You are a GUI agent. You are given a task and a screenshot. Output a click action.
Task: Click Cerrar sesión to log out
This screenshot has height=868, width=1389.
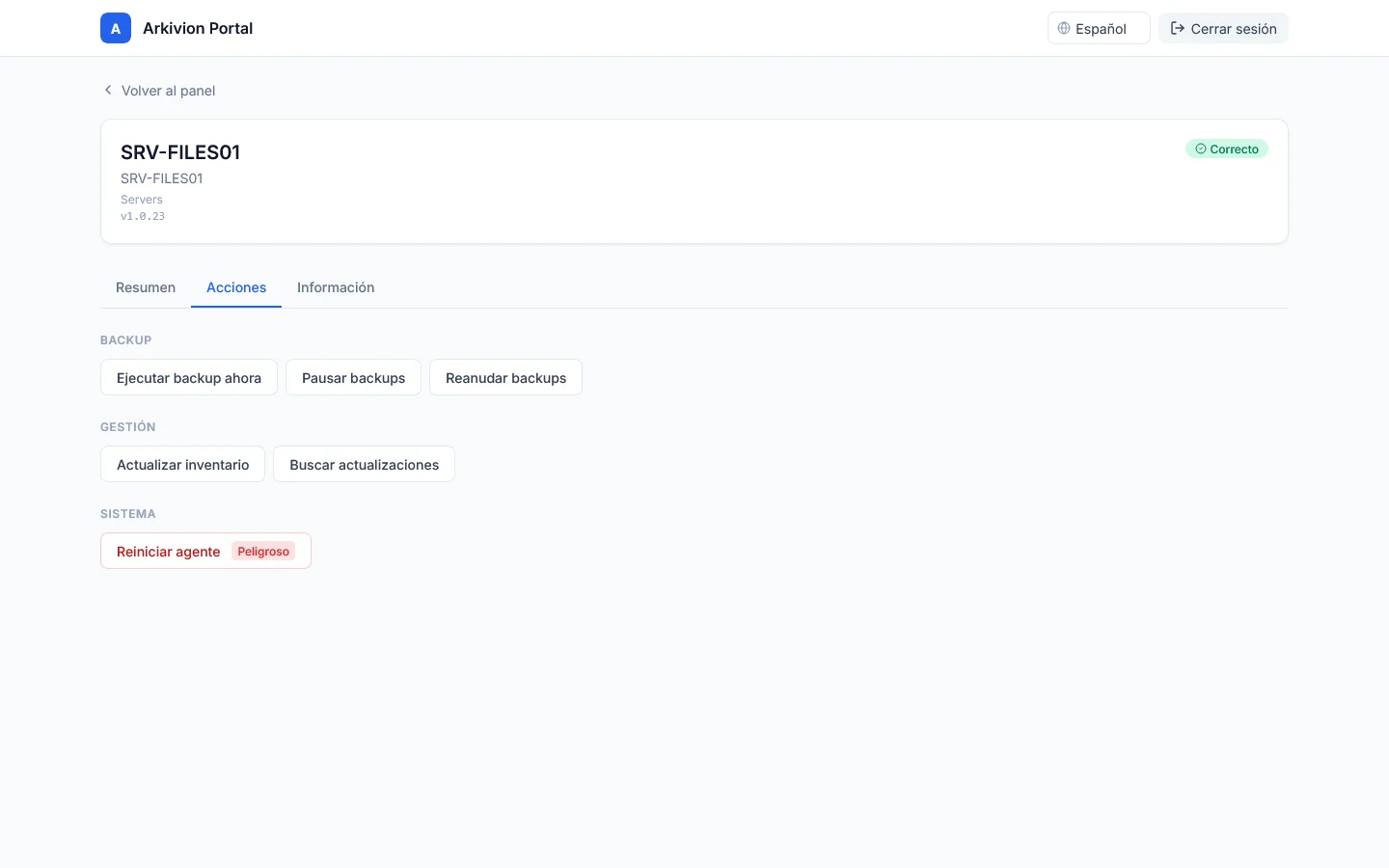tap(1223, 28)
